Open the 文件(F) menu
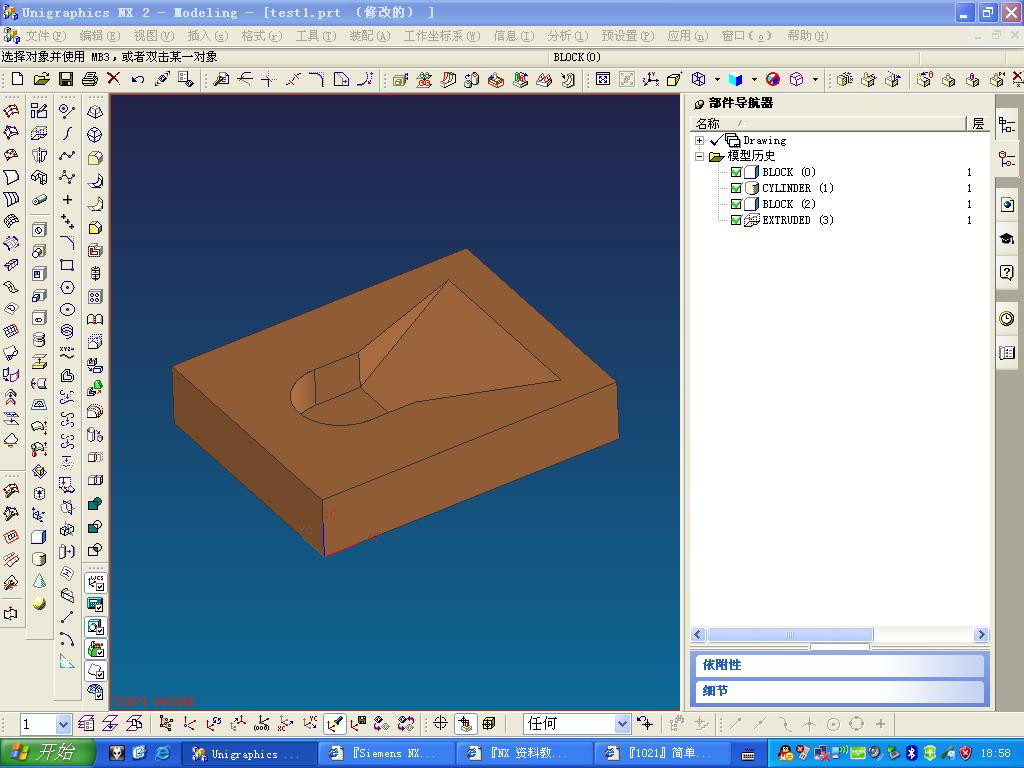The width and height of the screenshot is (1024, 768). (x=46, y=36)
